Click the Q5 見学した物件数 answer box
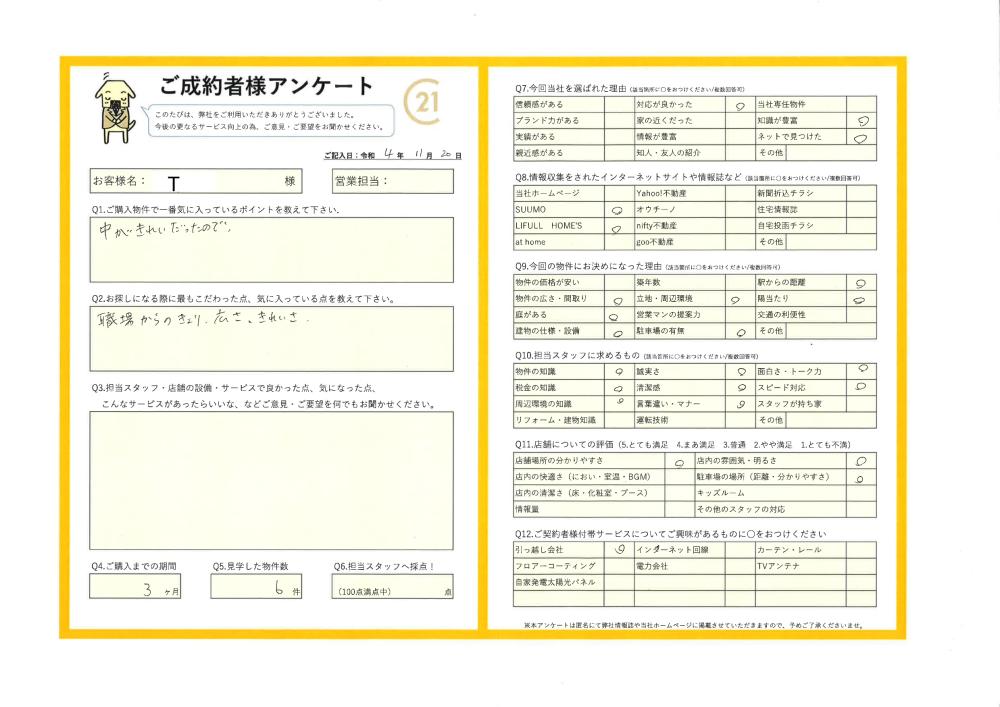This screenshot has height=707, width=1000. click(x=256, y=586)
